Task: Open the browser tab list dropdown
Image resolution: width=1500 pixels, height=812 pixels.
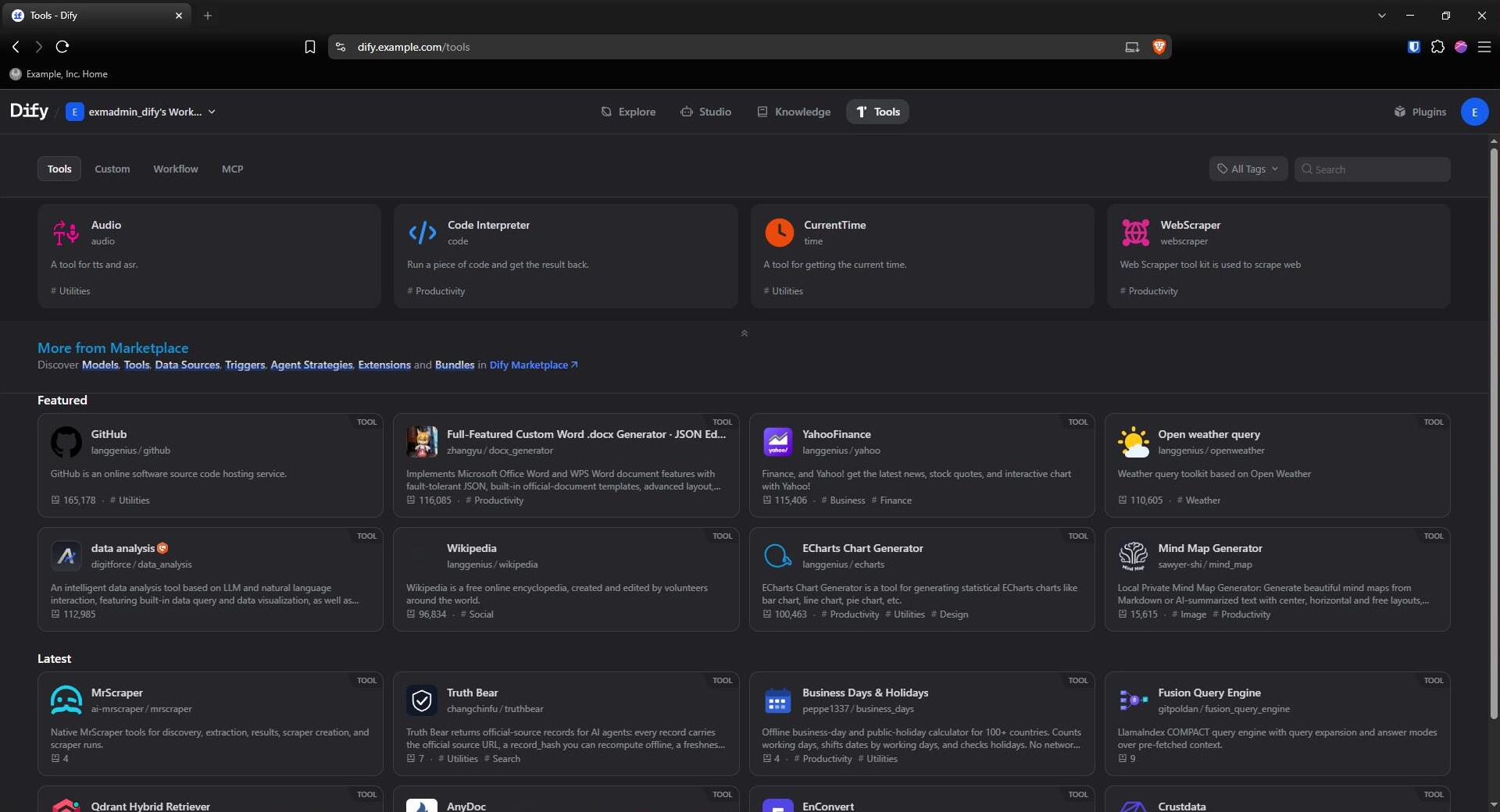Action: click(1381, 16)
